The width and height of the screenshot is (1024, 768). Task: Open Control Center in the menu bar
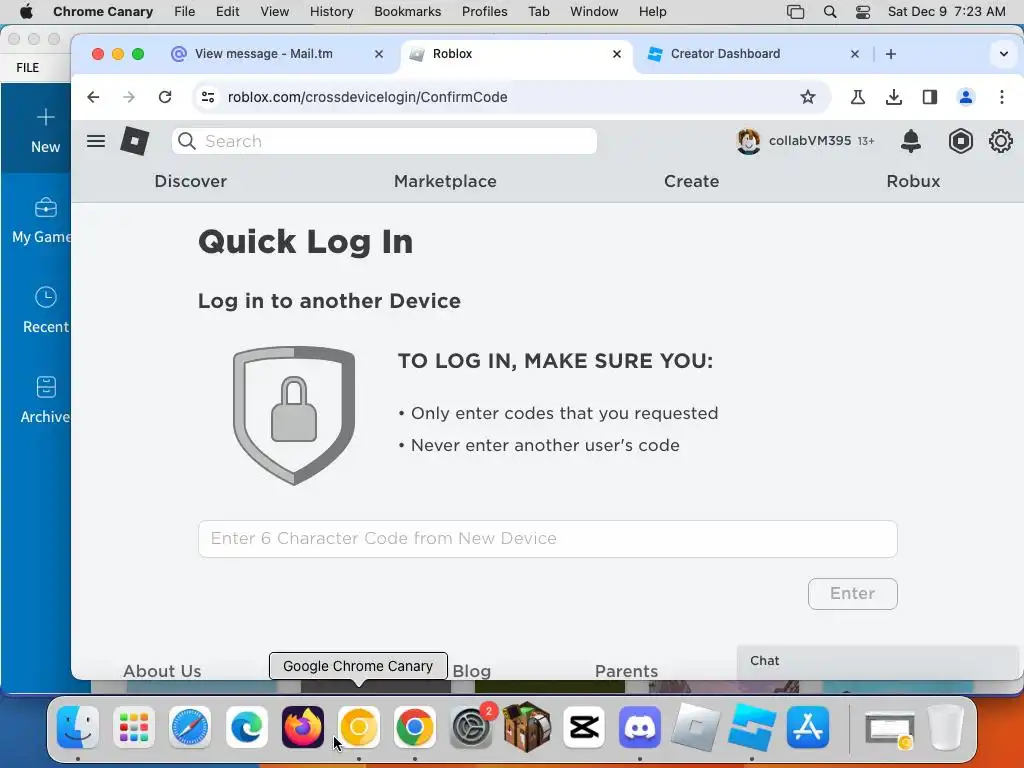[x=863, y=12]
